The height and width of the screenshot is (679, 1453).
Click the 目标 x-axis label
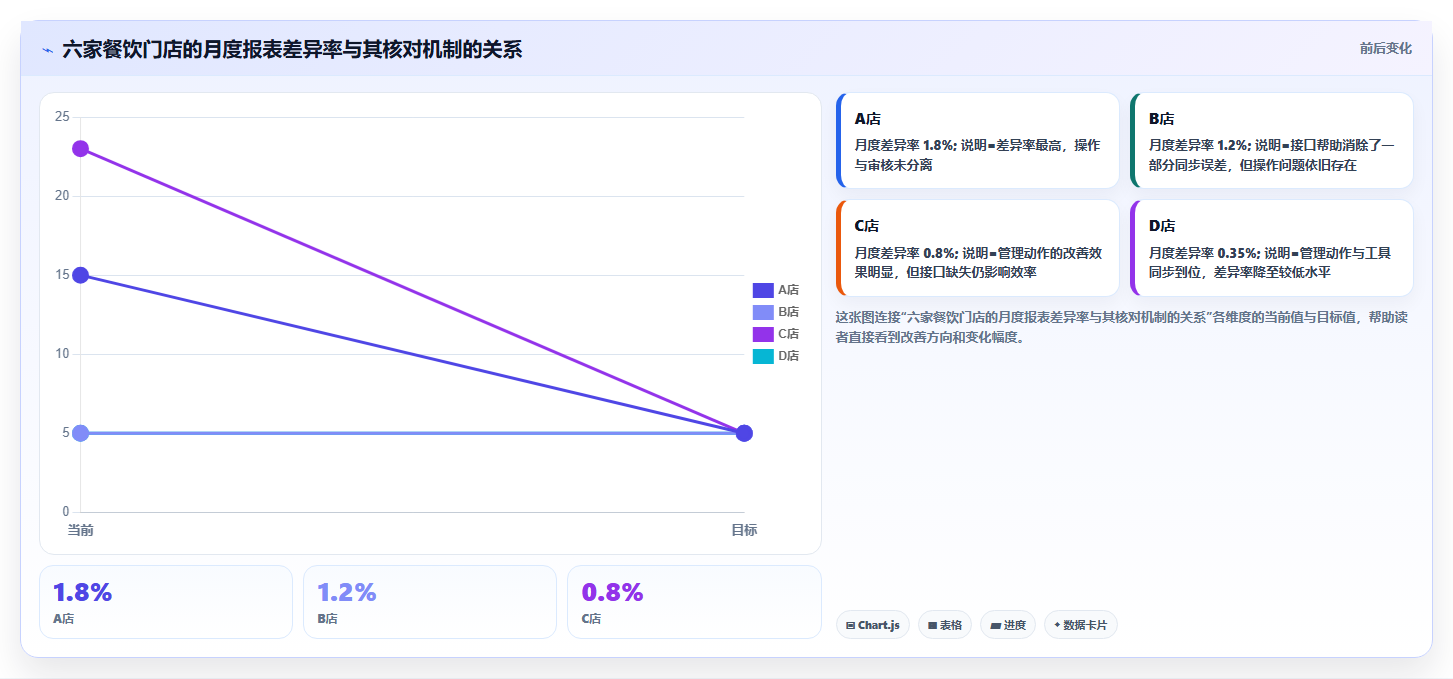coord(744,530)
